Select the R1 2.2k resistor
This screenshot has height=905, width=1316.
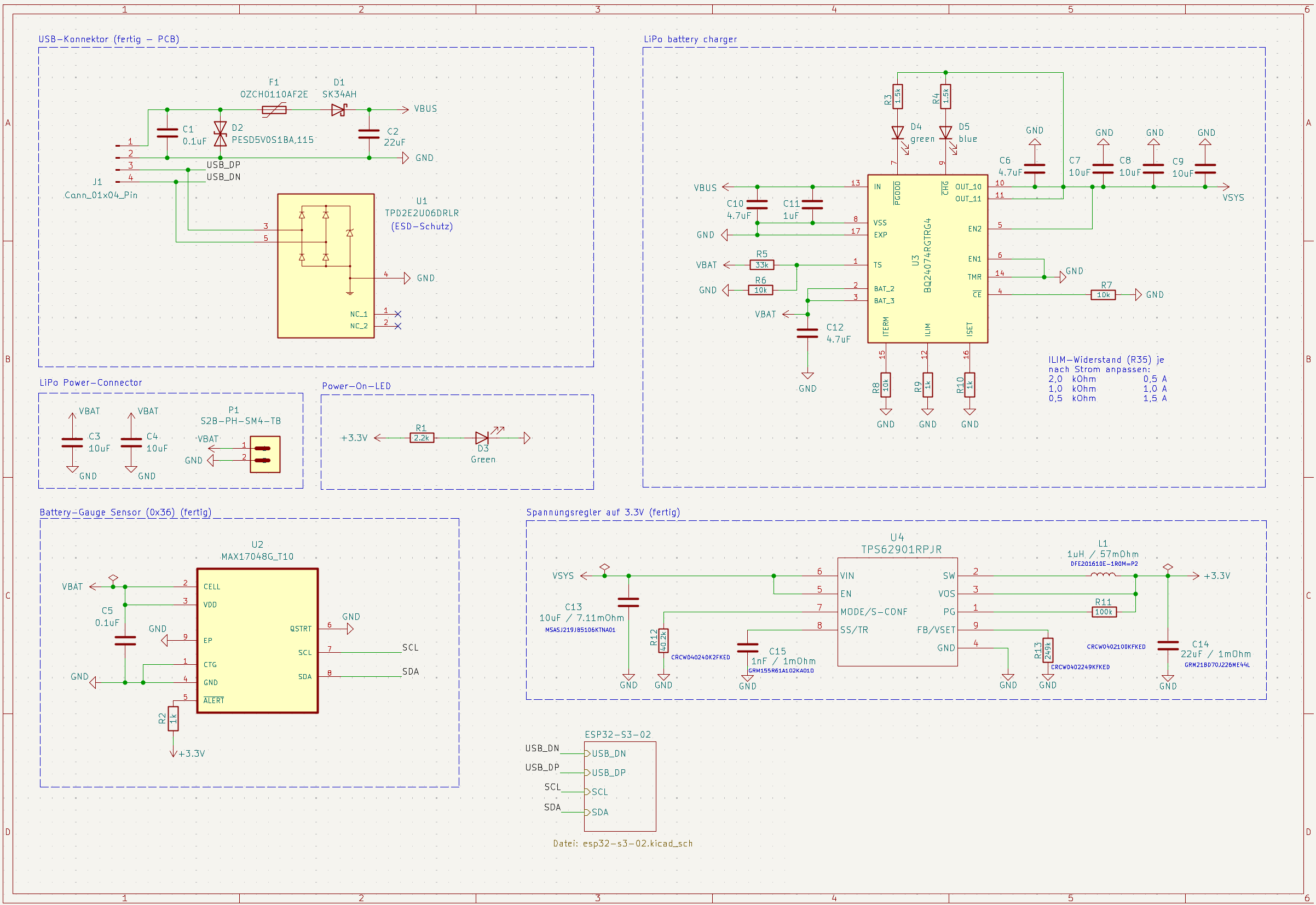point(422,438)
